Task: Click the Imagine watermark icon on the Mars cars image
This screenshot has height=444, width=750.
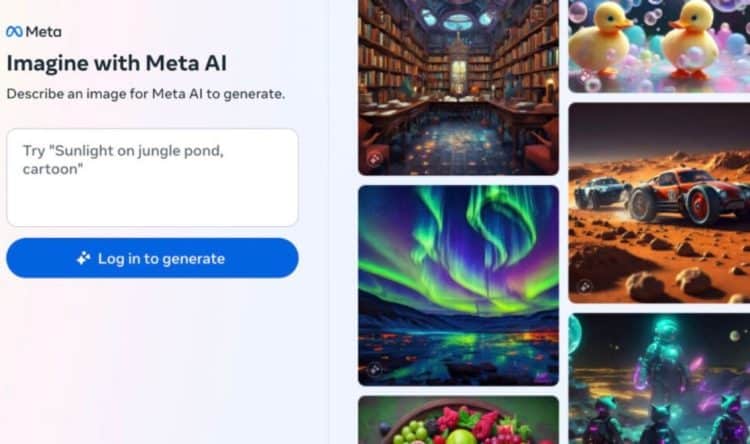Action: tap(585, 287)
